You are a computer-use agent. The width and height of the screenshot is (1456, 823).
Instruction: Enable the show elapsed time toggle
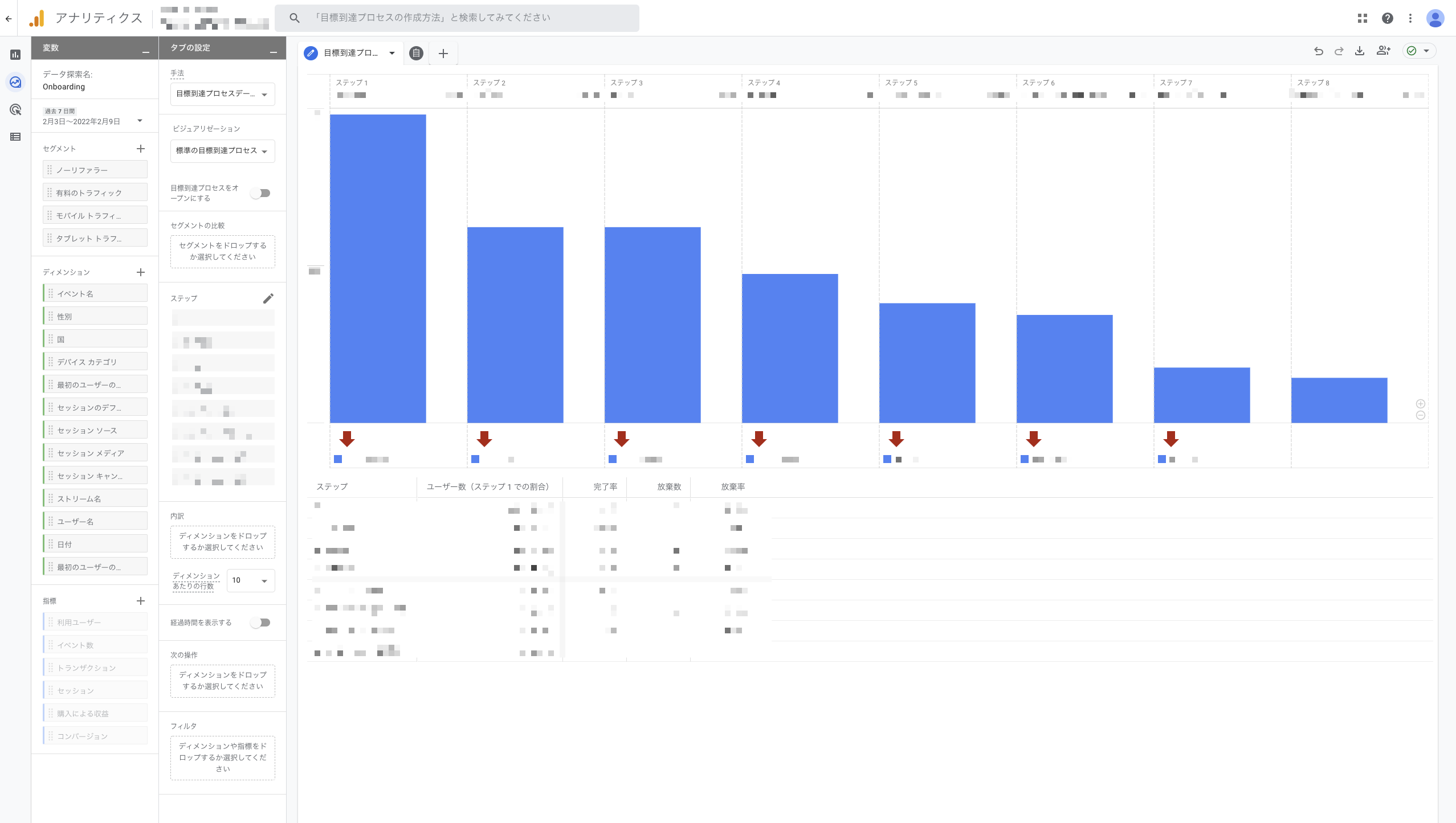pyautogui.click(x=261, y=623)
